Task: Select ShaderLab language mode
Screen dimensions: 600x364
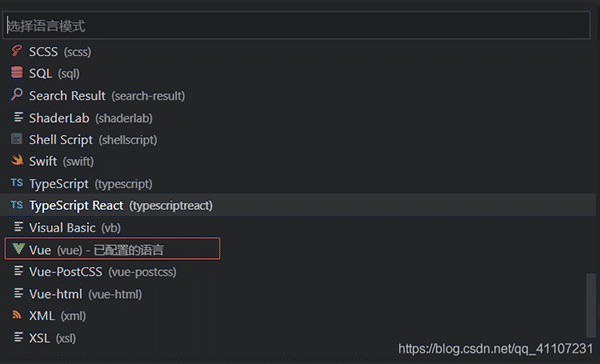Action: 298,118
